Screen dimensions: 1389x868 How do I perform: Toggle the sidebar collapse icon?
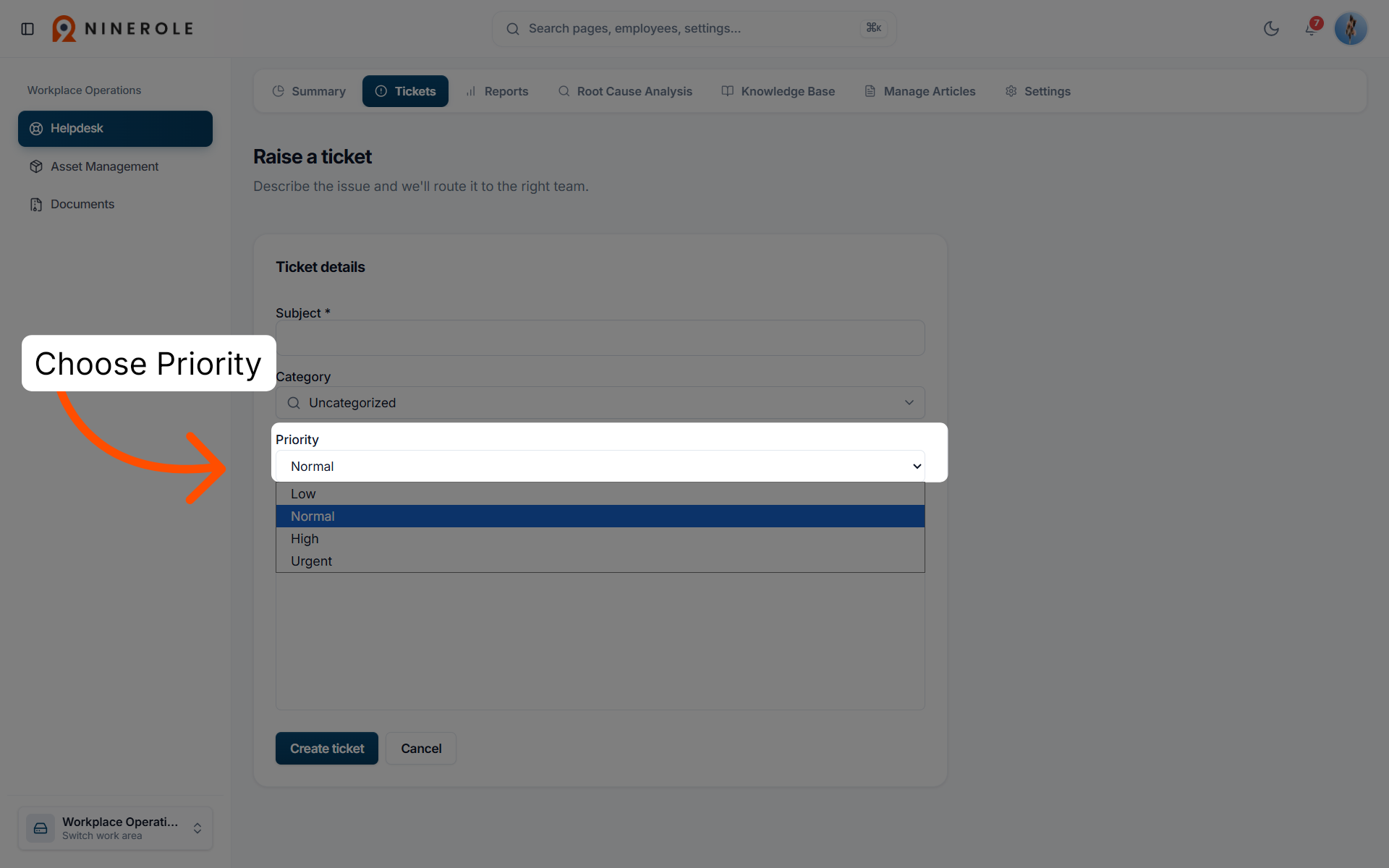27,29
